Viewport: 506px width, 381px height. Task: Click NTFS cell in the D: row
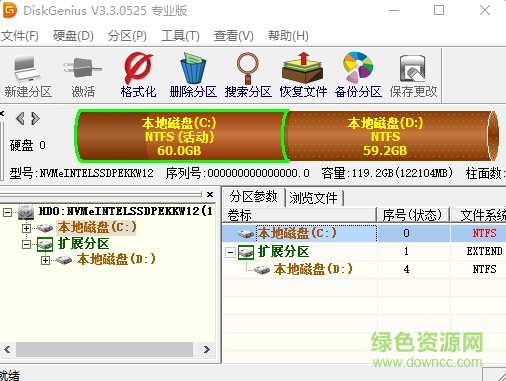click(484, 269)
